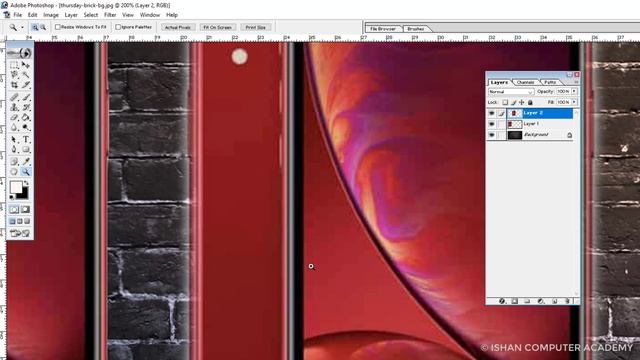Open the Opacity slider arrow
Screen dimensions: 640x360
(574, 91)
